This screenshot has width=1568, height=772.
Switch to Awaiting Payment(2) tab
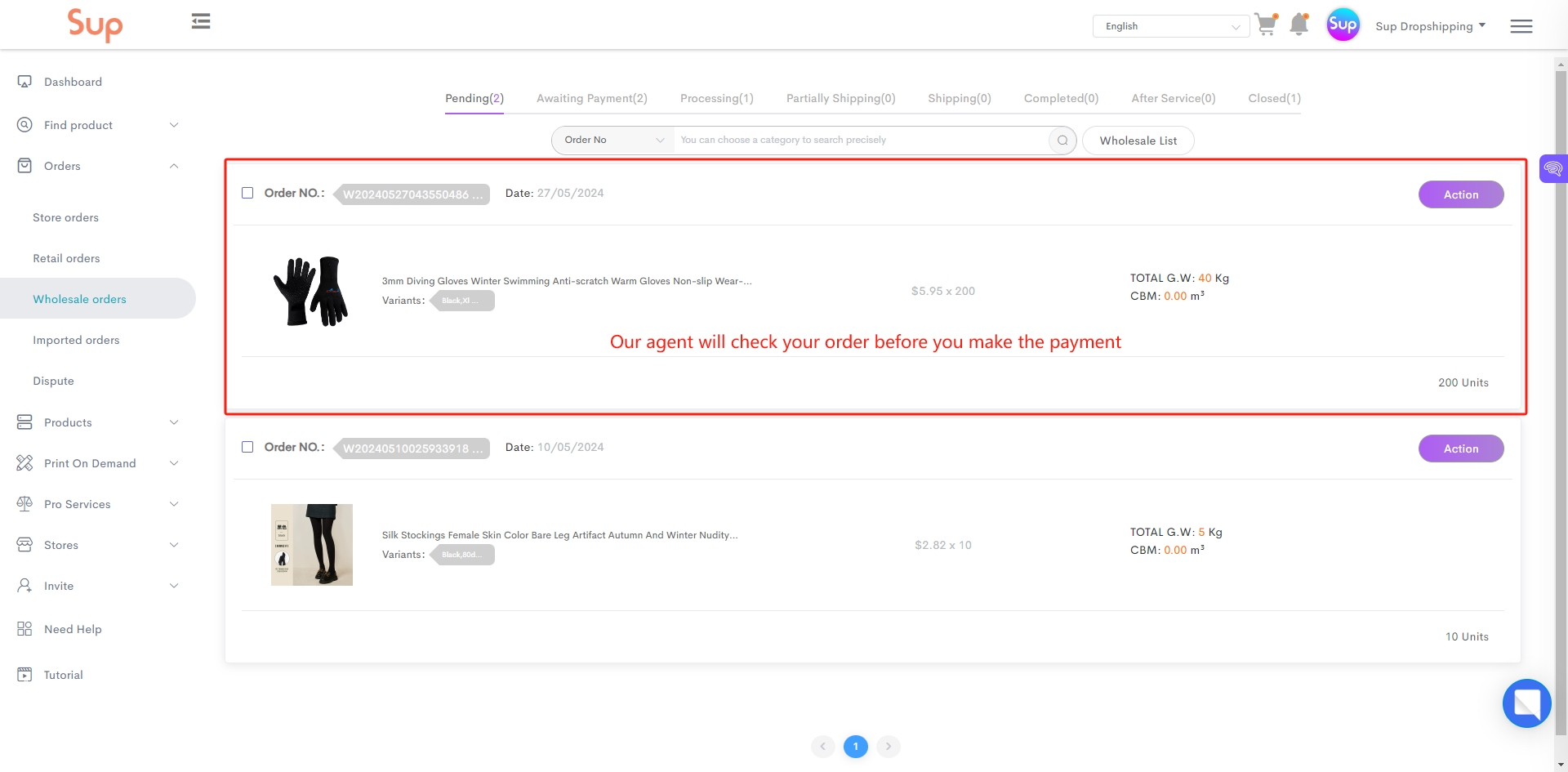pos(592,99)
